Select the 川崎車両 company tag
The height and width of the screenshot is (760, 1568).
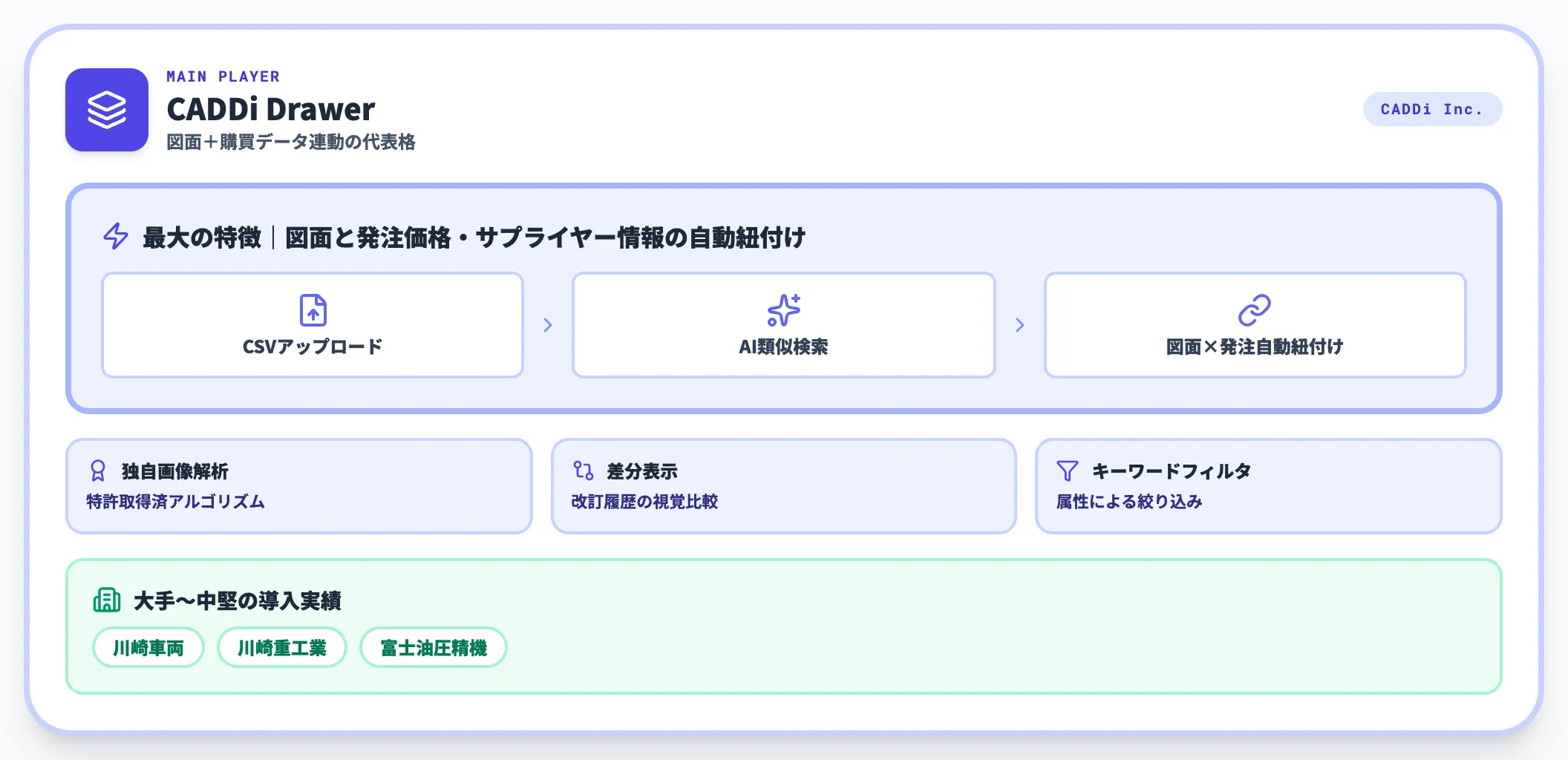(148, 648)
